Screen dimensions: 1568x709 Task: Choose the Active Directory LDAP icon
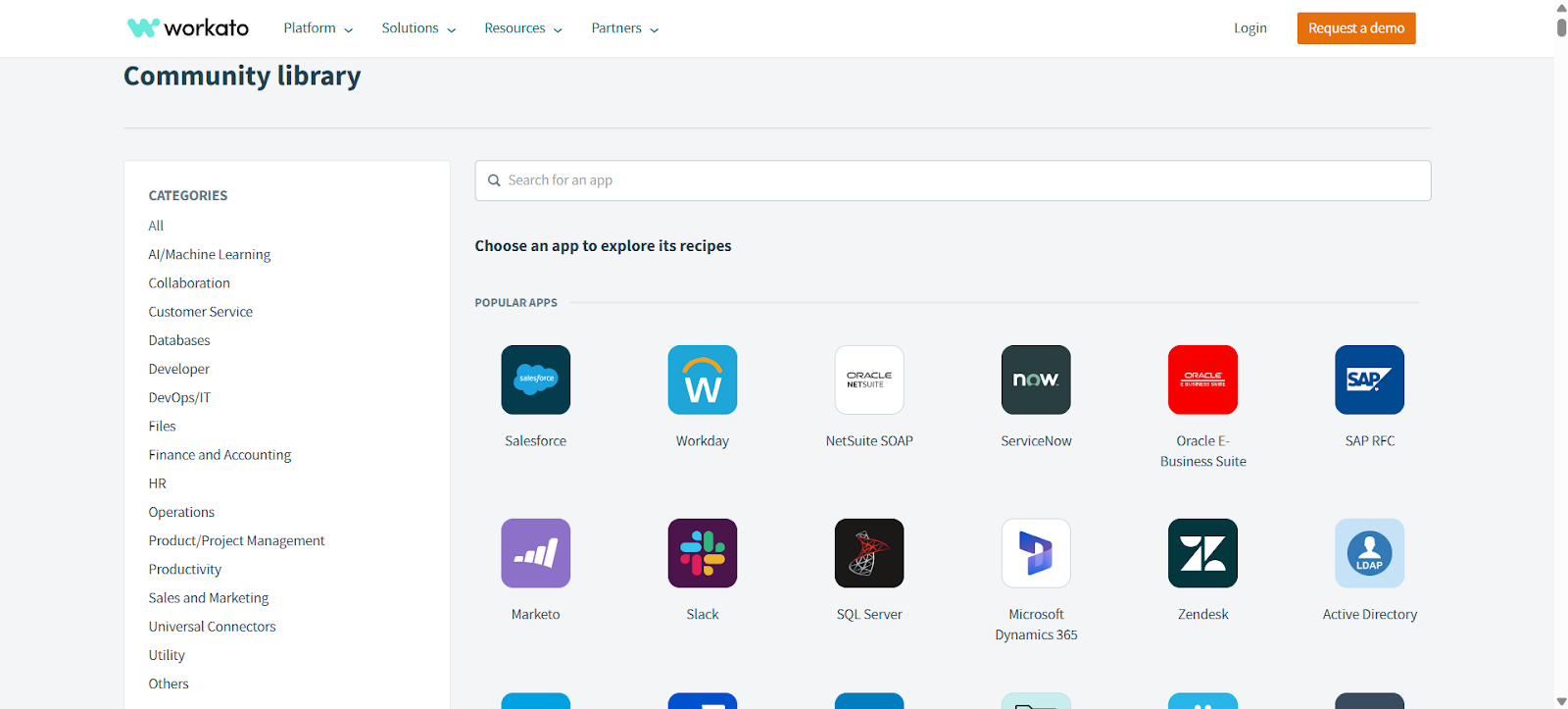1369,553
